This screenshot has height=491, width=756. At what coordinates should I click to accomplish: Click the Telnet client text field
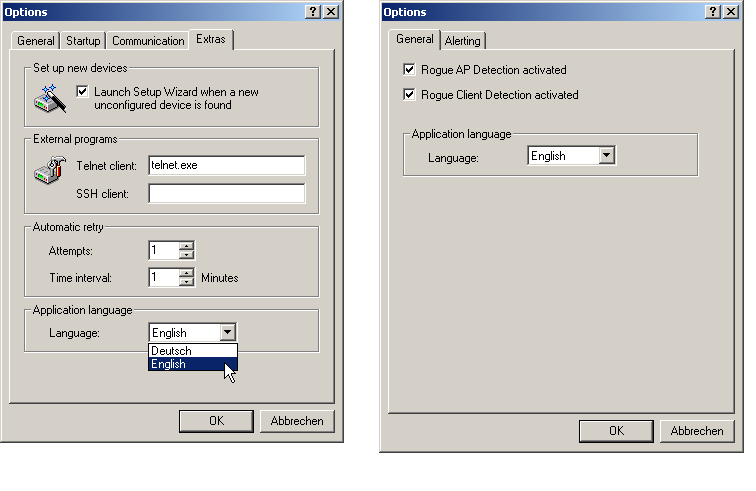[226, 165]
